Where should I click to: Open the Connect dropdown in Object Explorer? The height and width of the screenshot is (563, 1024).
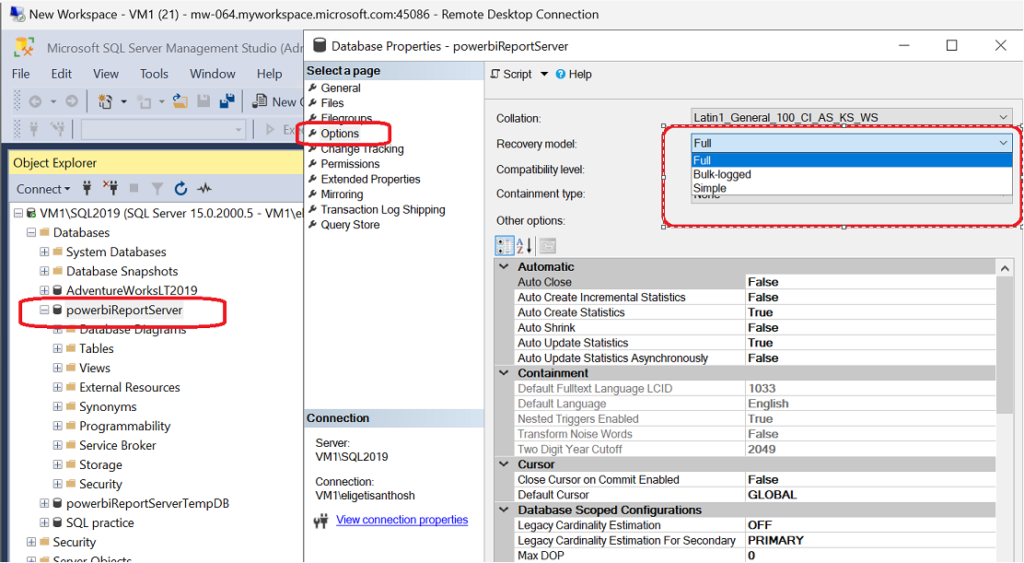point(43,189)
